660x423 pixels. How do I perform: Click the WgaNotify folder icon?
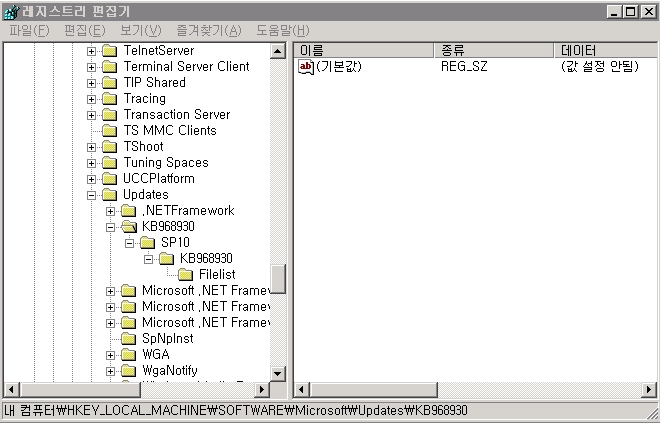pos(128,371)
